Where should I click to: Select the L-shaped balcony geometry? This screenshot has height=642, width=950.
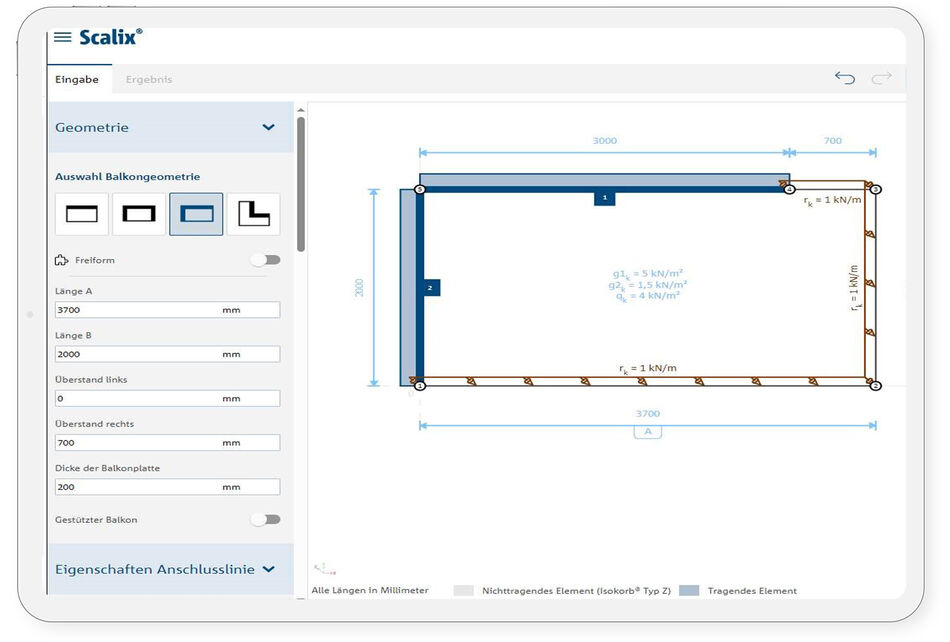(253, 214)
